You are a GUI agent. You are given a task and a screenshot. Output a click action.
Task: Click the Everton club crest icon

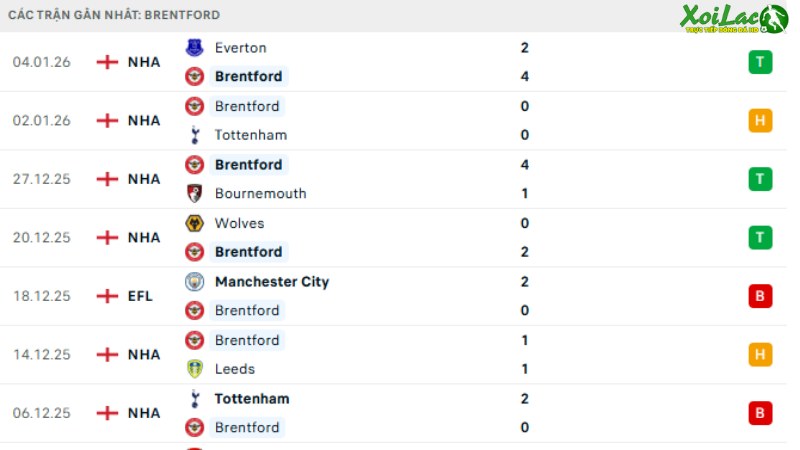click(194, 47)
